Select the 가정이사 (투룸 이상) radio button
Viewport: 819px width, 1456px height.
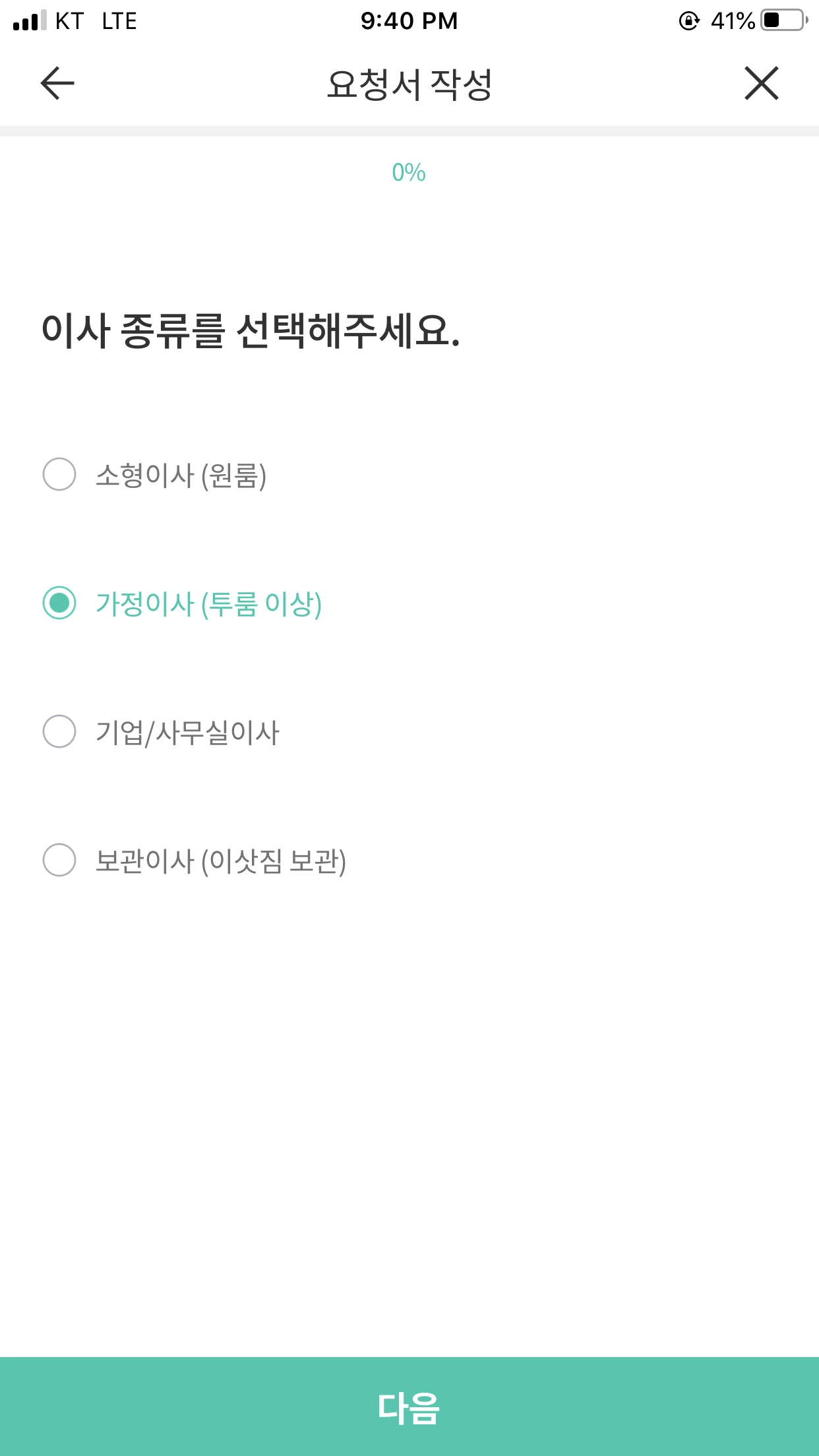point(59,603)
